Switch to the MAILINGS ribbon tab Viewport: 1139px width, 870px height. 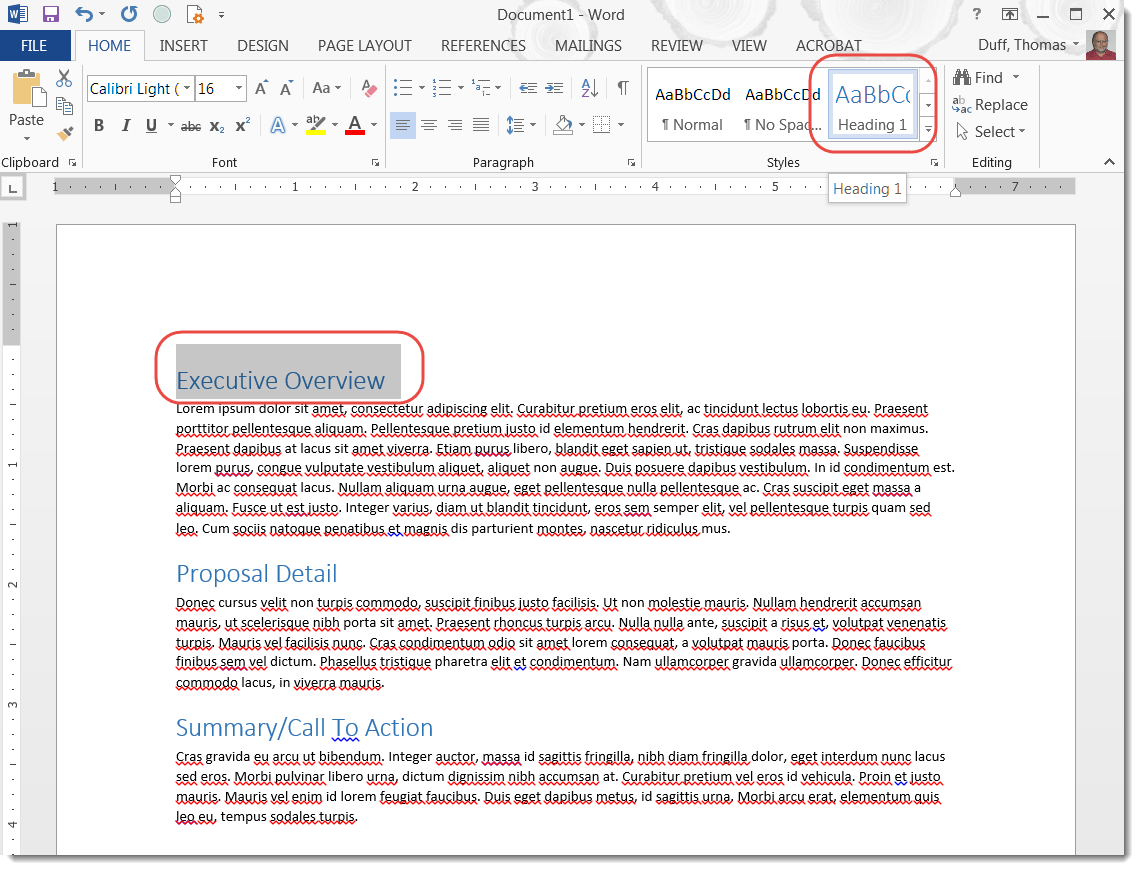coord(588,45)
